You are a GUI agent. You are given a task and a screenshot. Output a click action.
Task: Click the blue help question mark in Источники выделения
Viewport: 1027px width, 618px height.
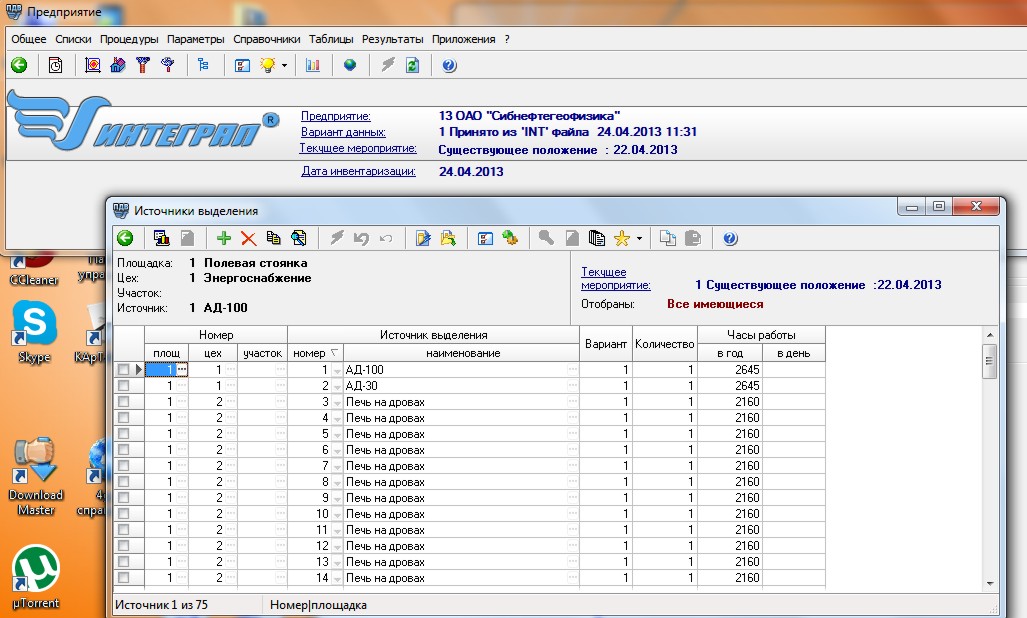coord(730,238)
